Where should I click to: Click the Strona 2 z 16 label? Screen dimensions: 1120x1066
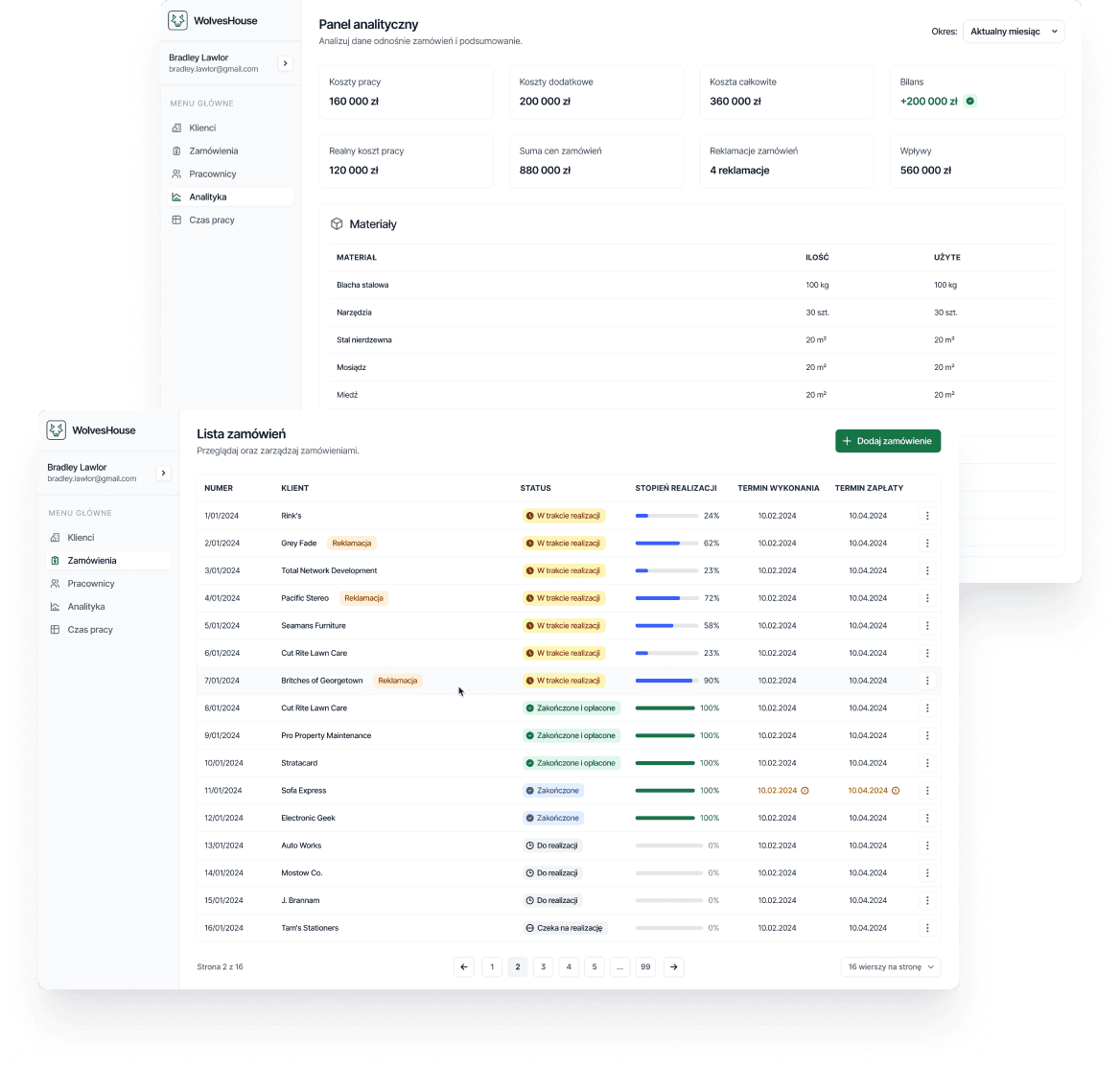point(220,966)
